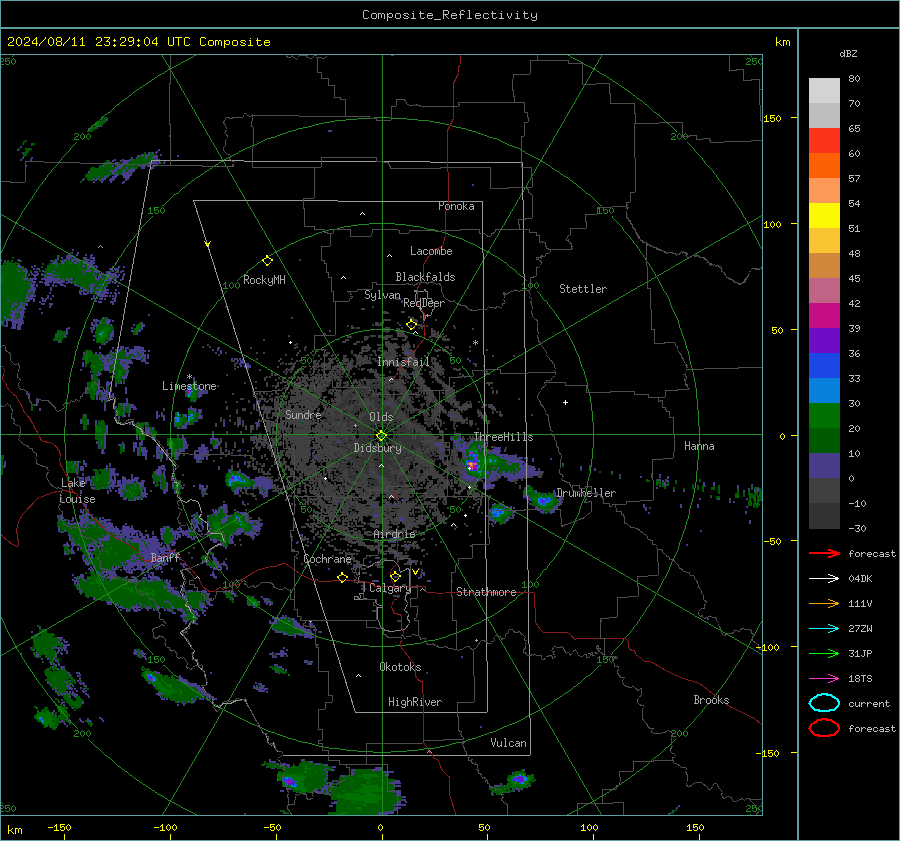
Task: Click the Okotoks town label
Action: 400,667
